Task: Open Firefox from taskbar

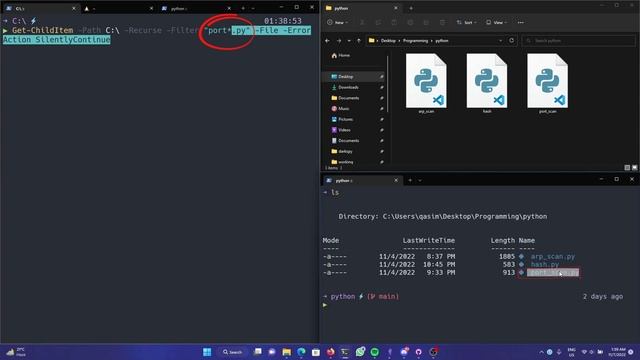Action: tap(331, 352)
